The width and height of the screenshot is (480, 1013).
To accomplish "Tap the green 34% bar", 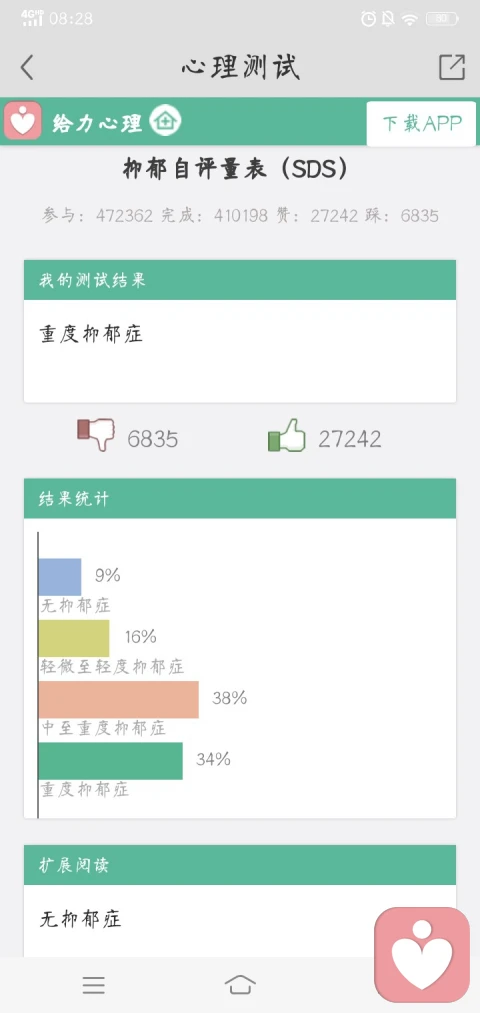I will [x=110, y=761].
